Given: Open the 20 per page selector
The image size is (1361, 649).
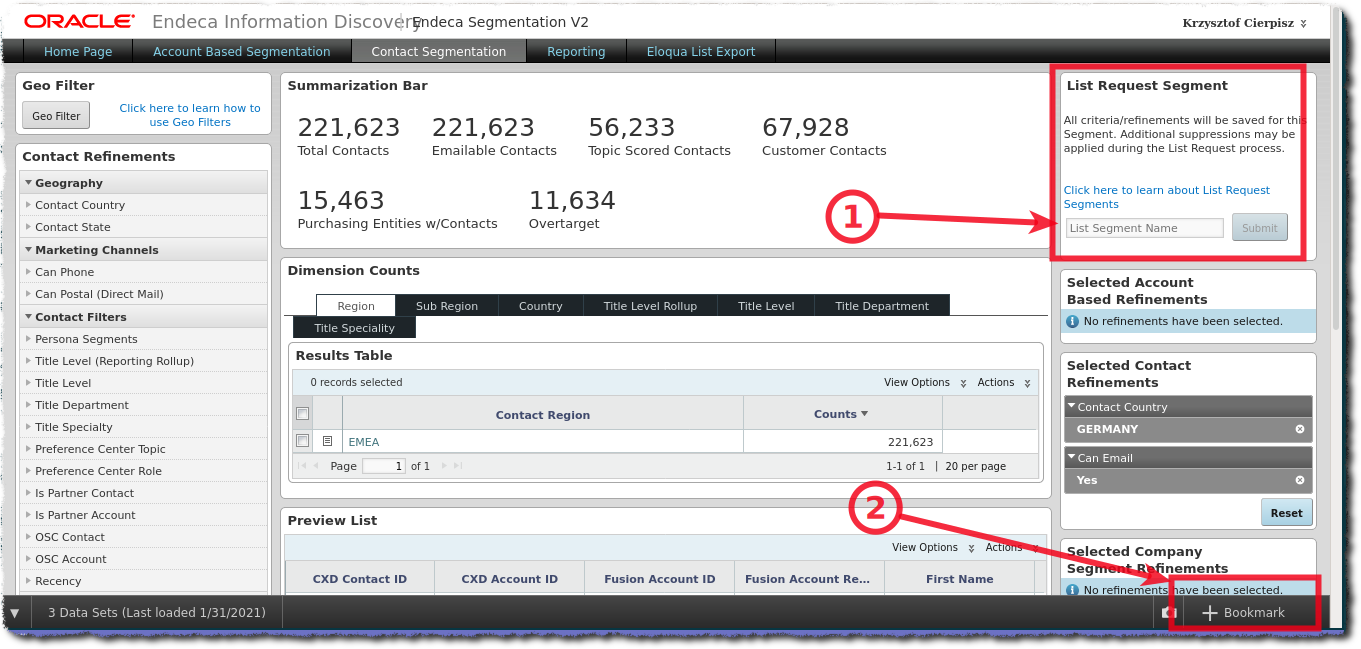Looking at the screenshot, I should click(976, 466).
